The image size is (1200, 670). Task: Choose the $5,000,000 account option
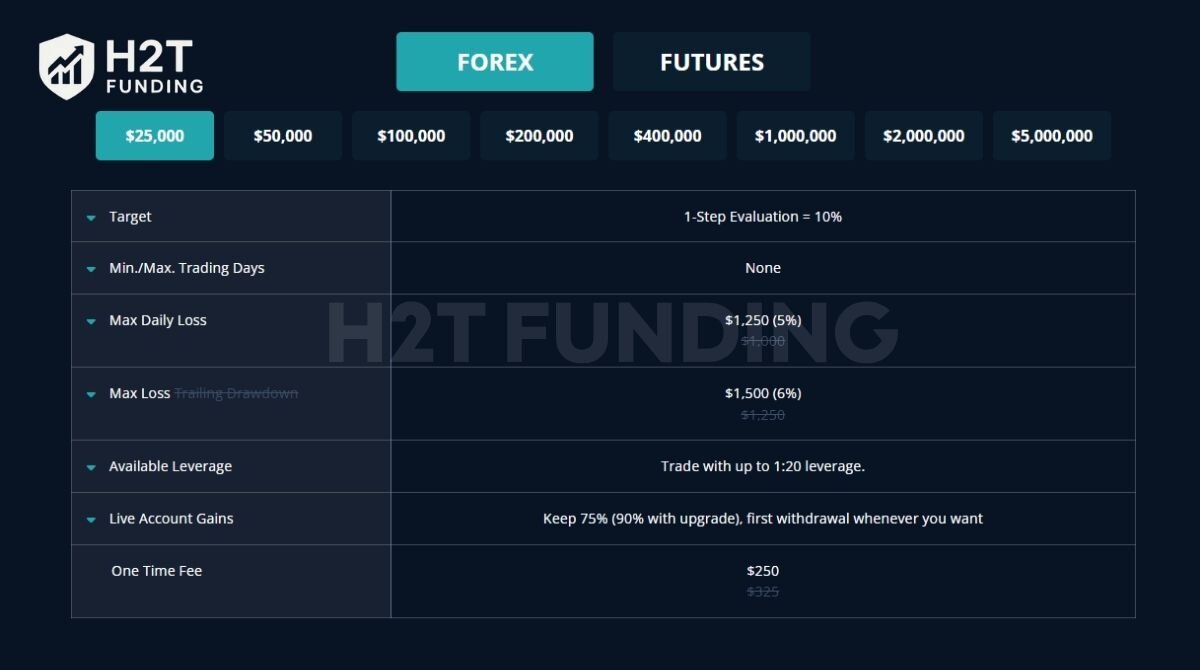coord(1051,136)
